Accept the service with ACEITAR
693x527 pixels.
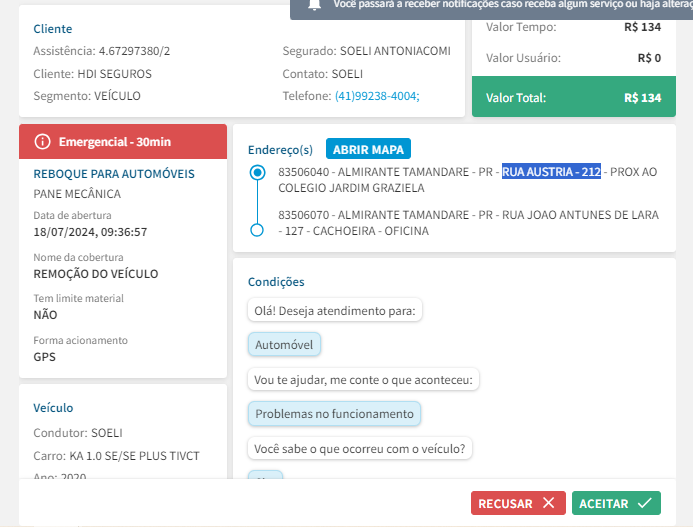[x=616, y=503]
